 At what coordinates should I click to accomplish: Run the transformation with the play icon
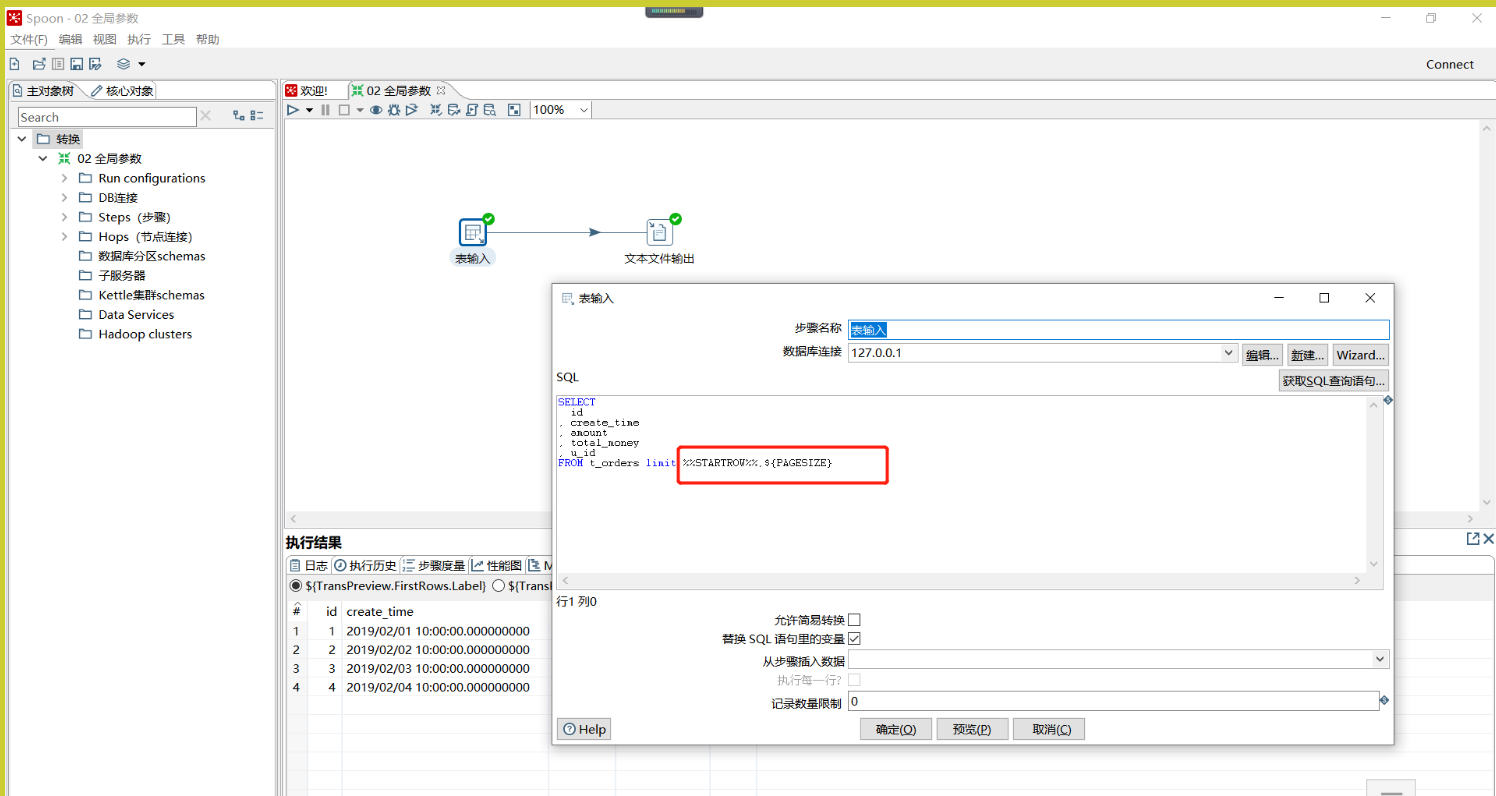(x=293, y=110)
